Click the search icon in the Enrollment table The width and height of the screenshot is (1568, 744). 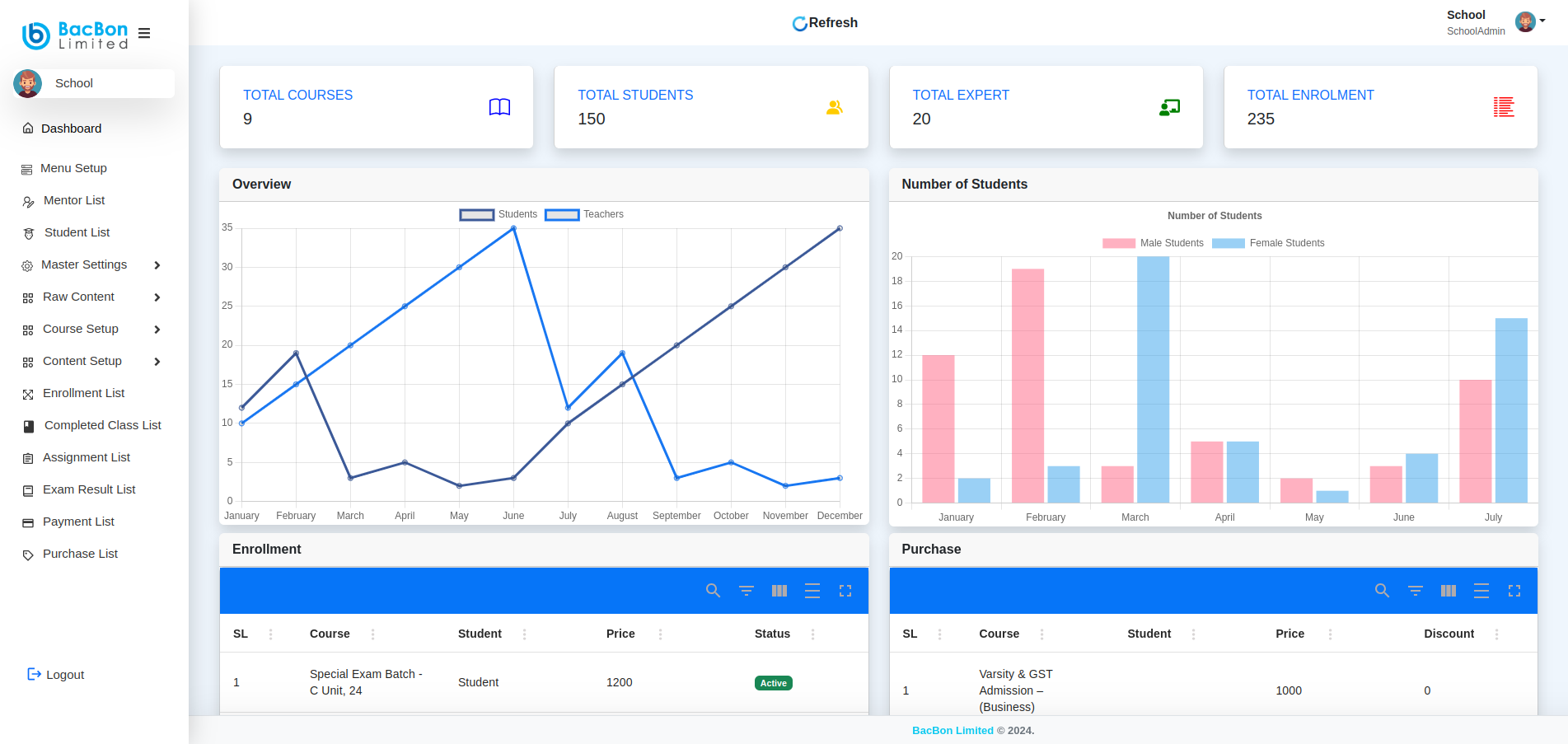click(713, 591)
